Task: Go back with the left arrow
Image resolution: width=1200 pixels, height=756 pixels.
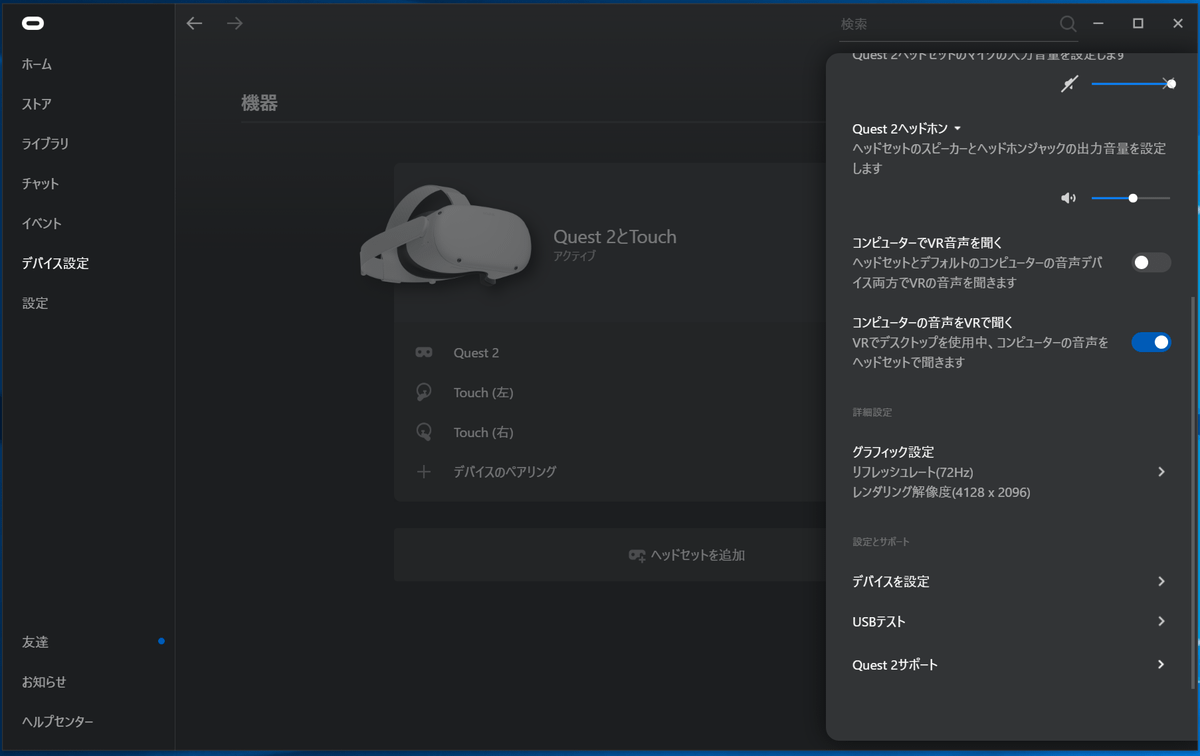Action: [x=194, y=23]
